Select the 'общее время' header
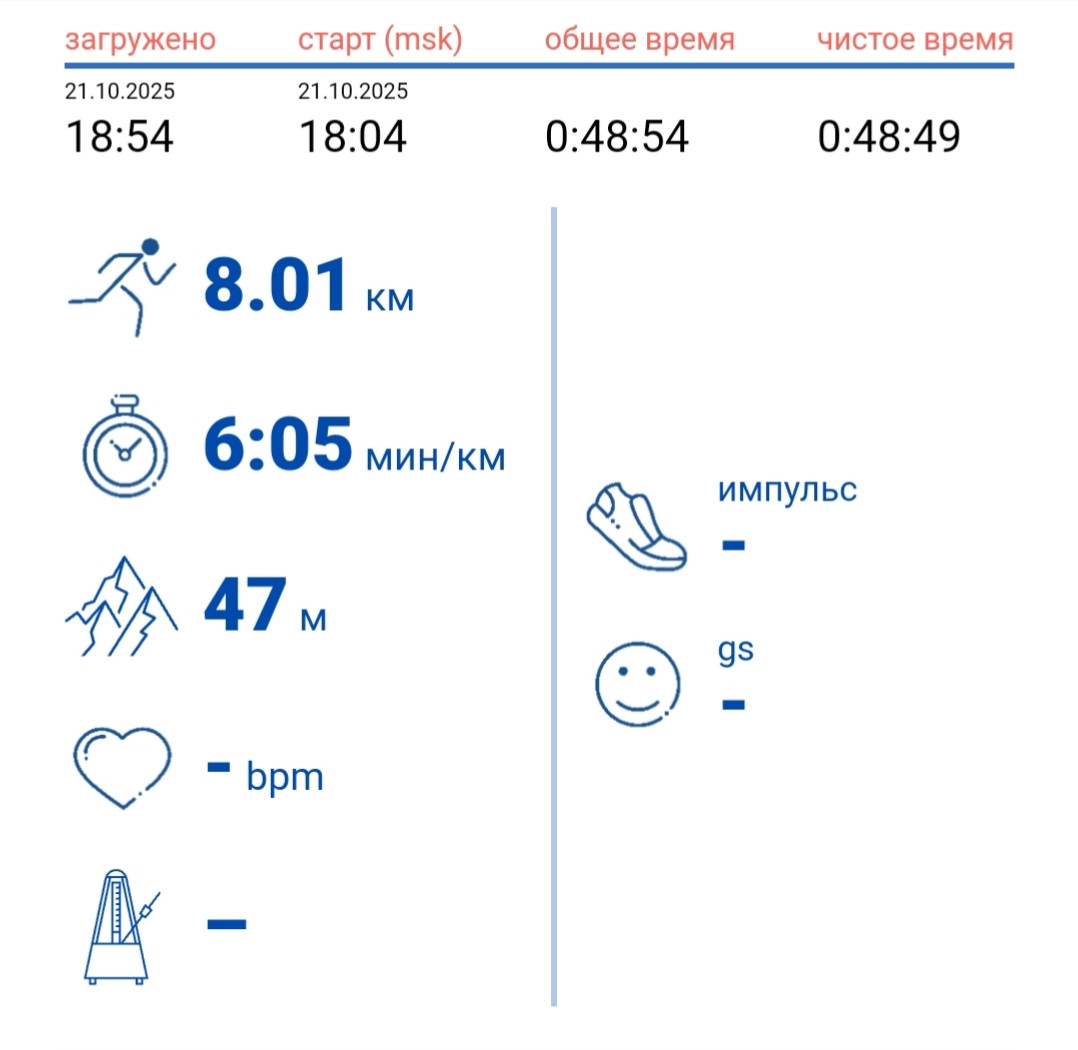1078x1050 pixels. pos(639,39)
